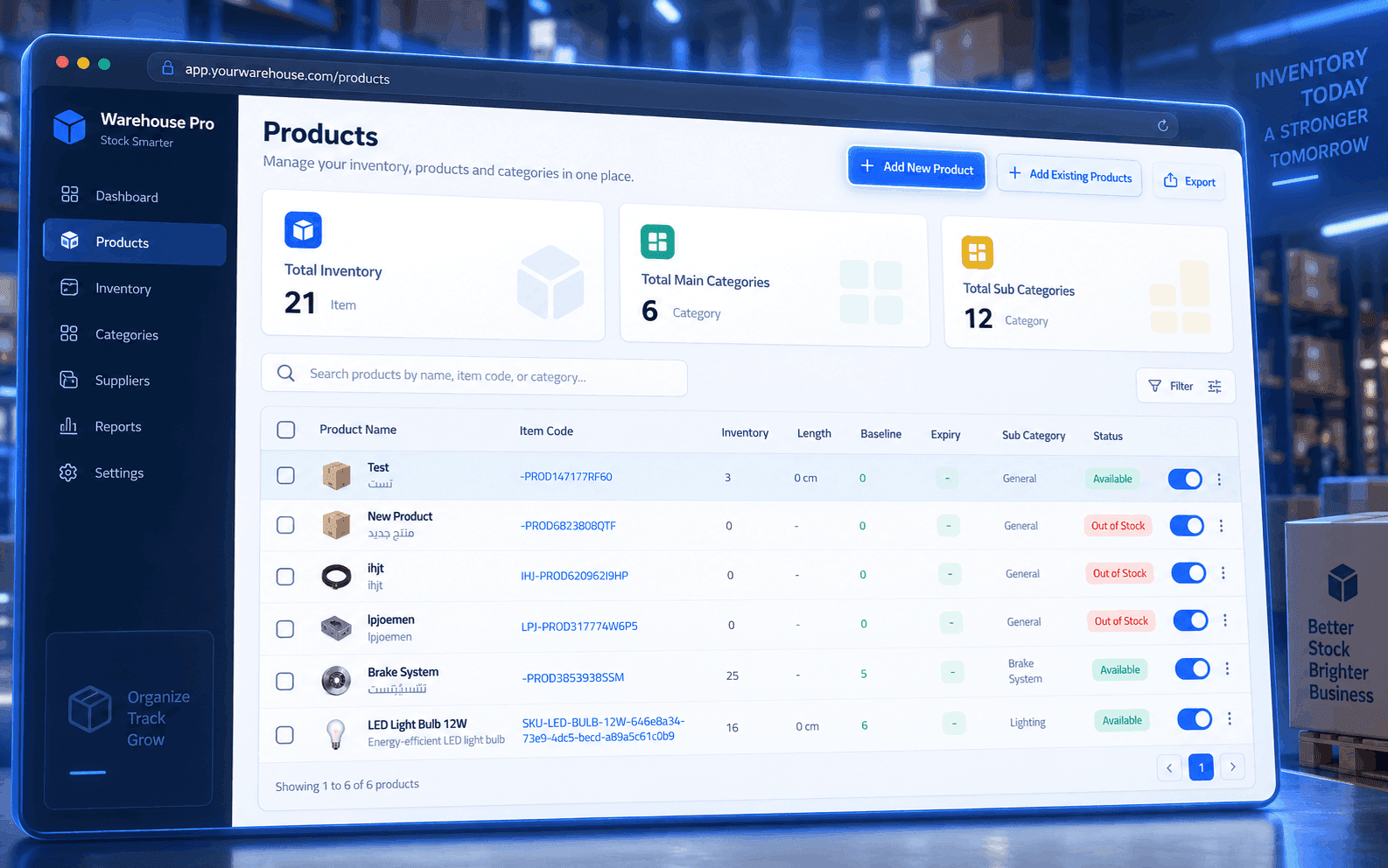Go to next page arrow
Viewport: 1388px width, 868px height.
(1232, 767)
